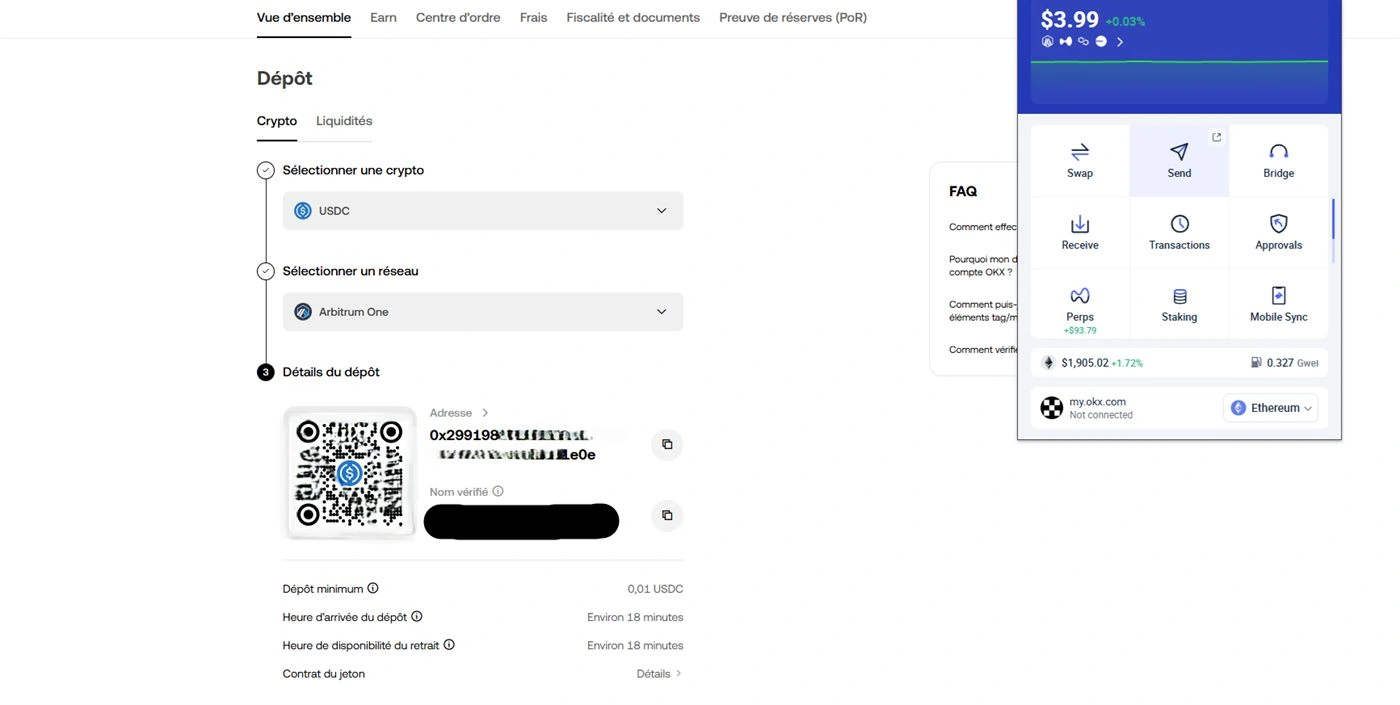Go to Vue d'ensemble tab
Viewport: 1400px width, 705px height.
point(304,18)
